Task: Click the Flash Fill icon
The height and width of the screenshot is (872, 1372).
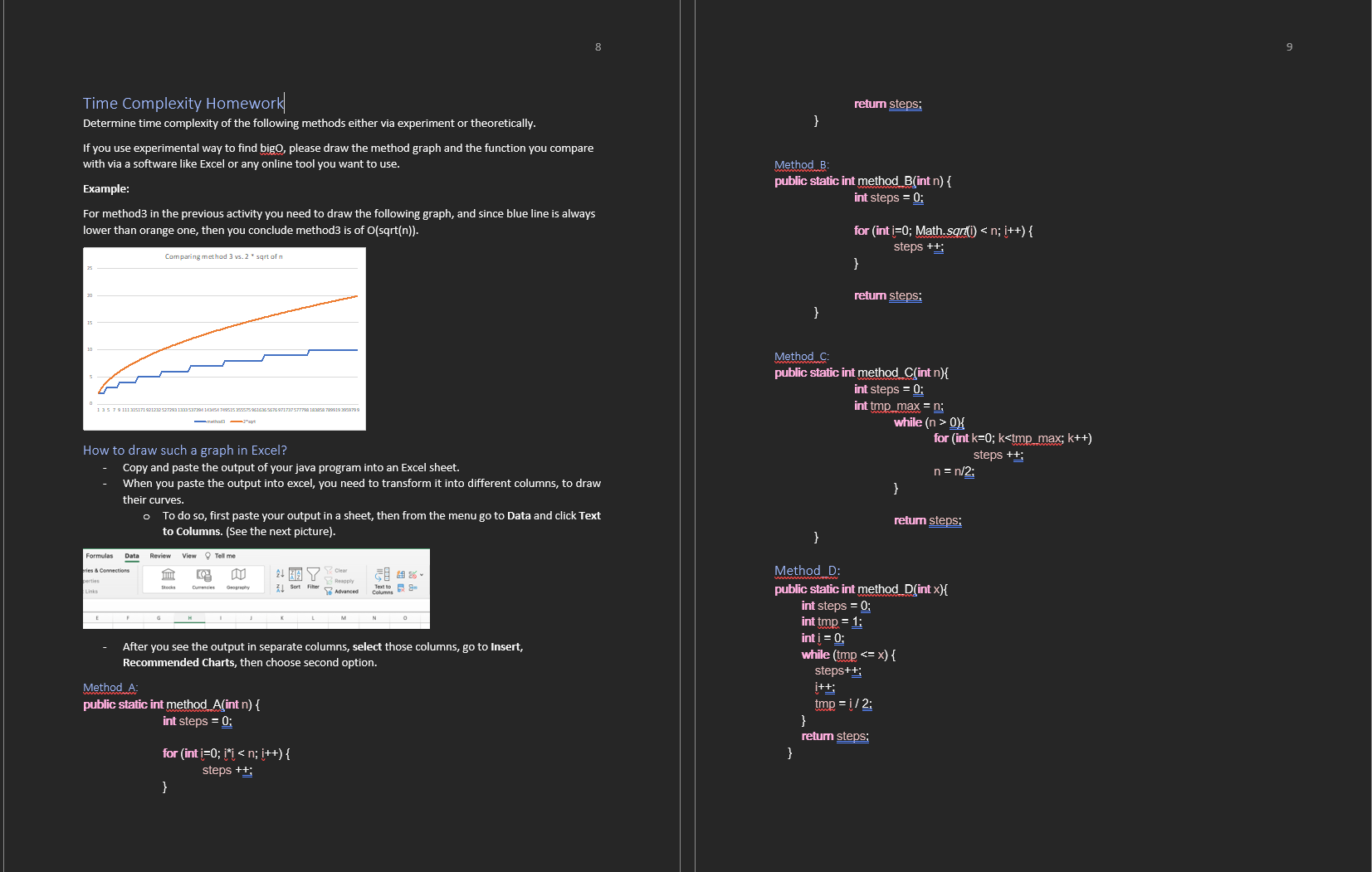Action: tap(401, 573)
